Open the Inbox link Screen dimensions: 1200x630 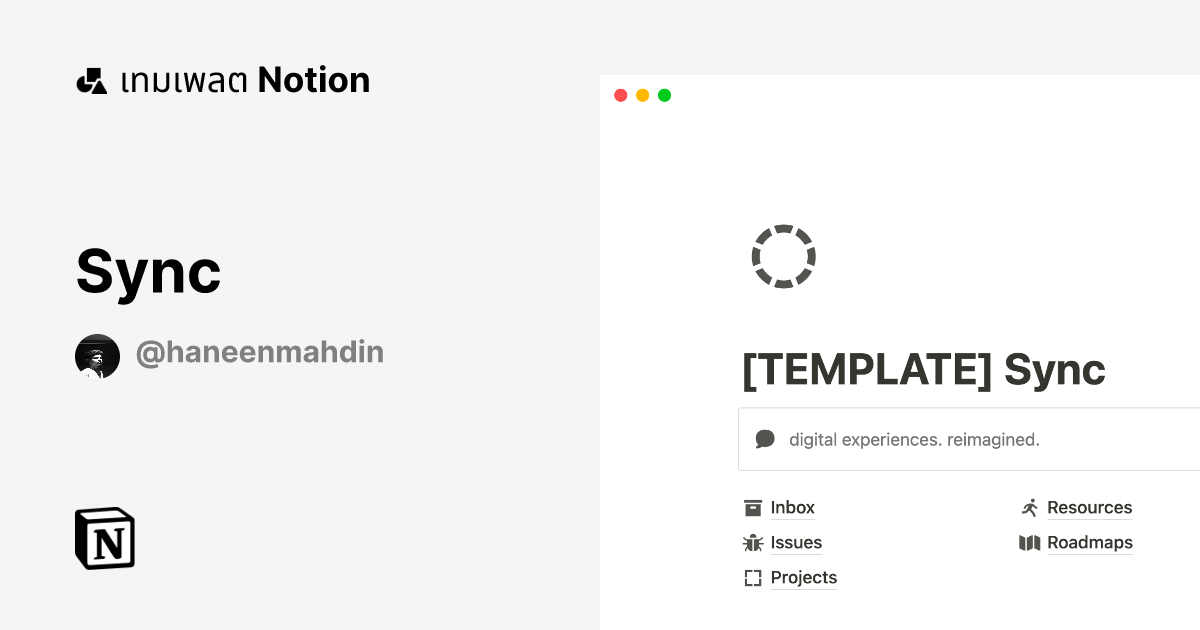click(793, 507)
